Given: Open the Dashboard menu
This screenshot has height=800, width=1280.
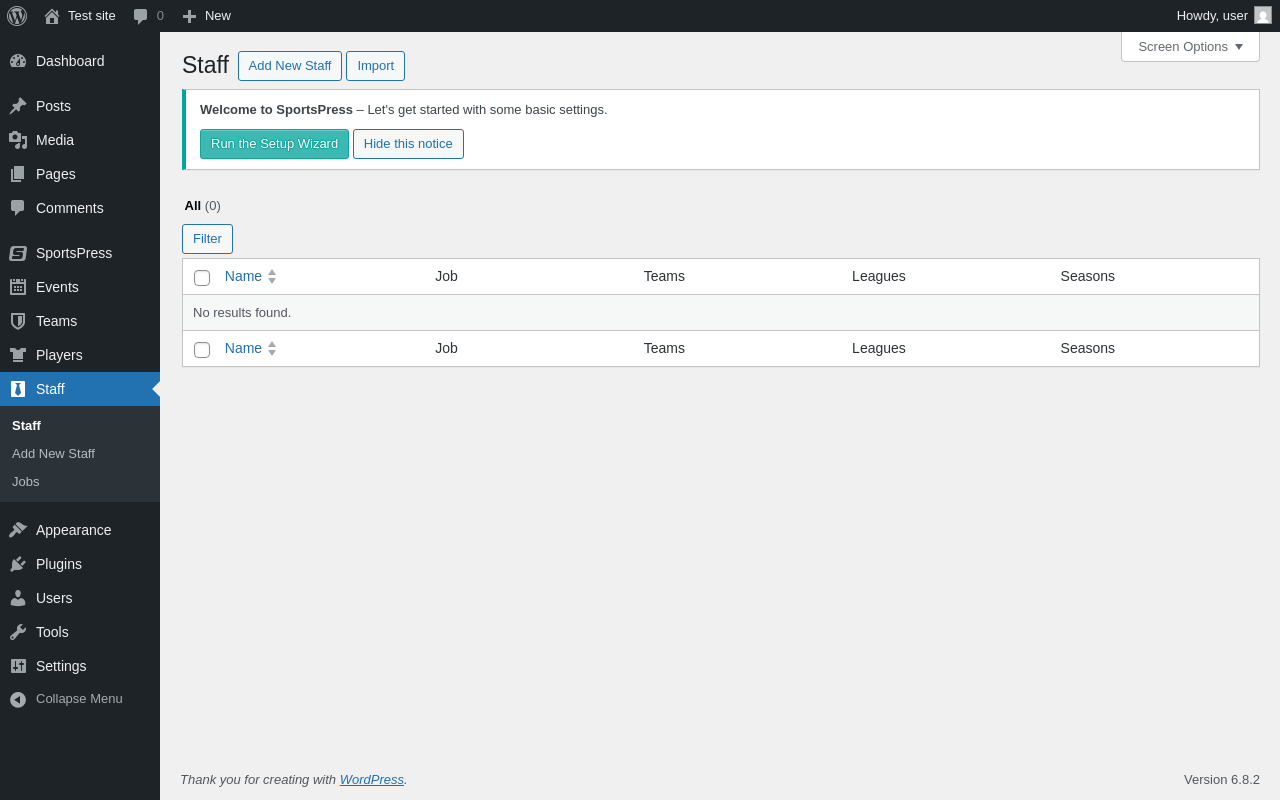Looking at the screenshot, I should [80, 61].
